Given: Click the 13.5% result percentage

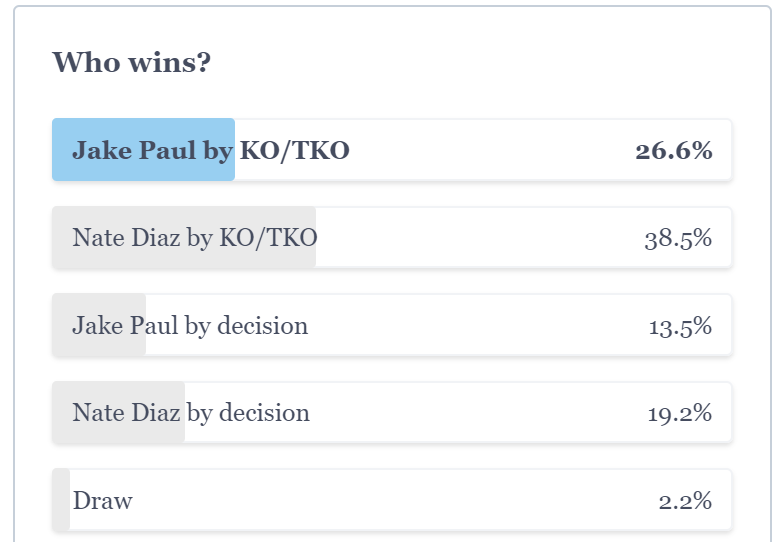Looking at the screenshot, I should [680, 326].
